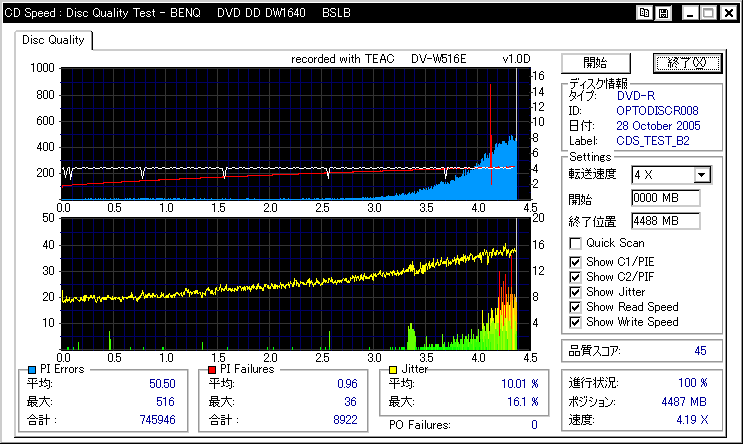The height and width of the screenshot is (444, 743).
Task: Close the CD Speed window
Action: point(729,13)
